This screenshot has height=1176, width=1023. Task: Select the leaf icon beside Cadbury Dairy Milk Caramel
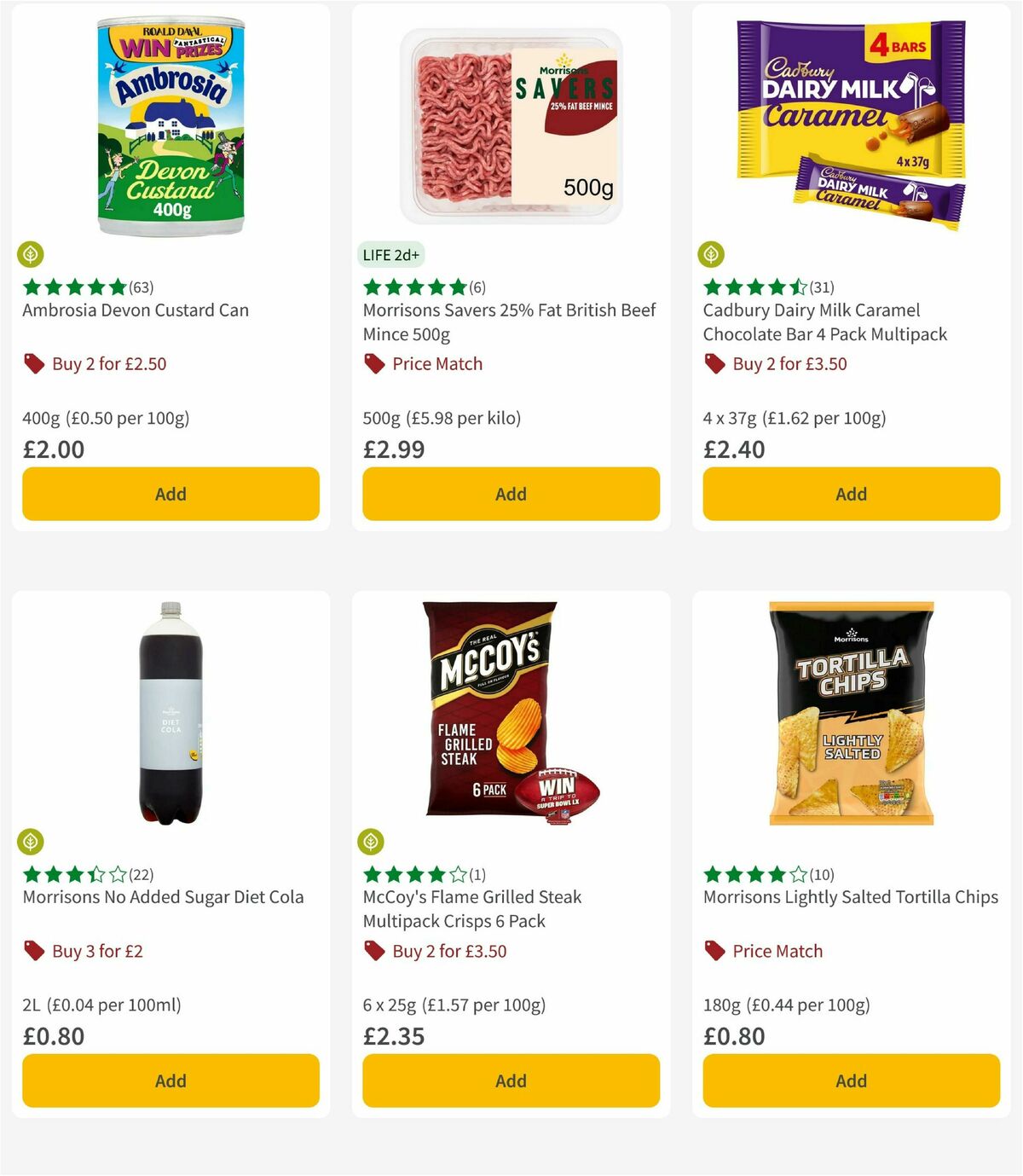click(713, 254)
